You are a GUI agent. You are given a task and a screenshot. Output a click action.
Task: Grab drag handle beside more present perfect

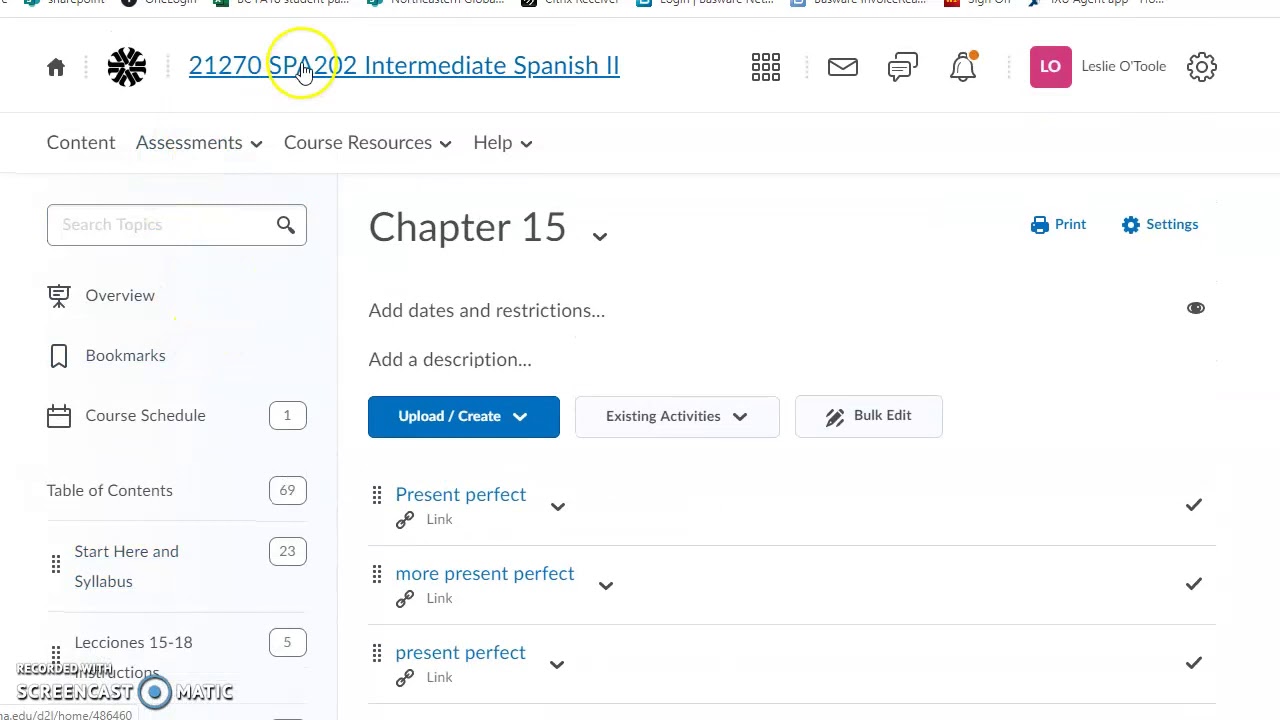coord(377,573)
